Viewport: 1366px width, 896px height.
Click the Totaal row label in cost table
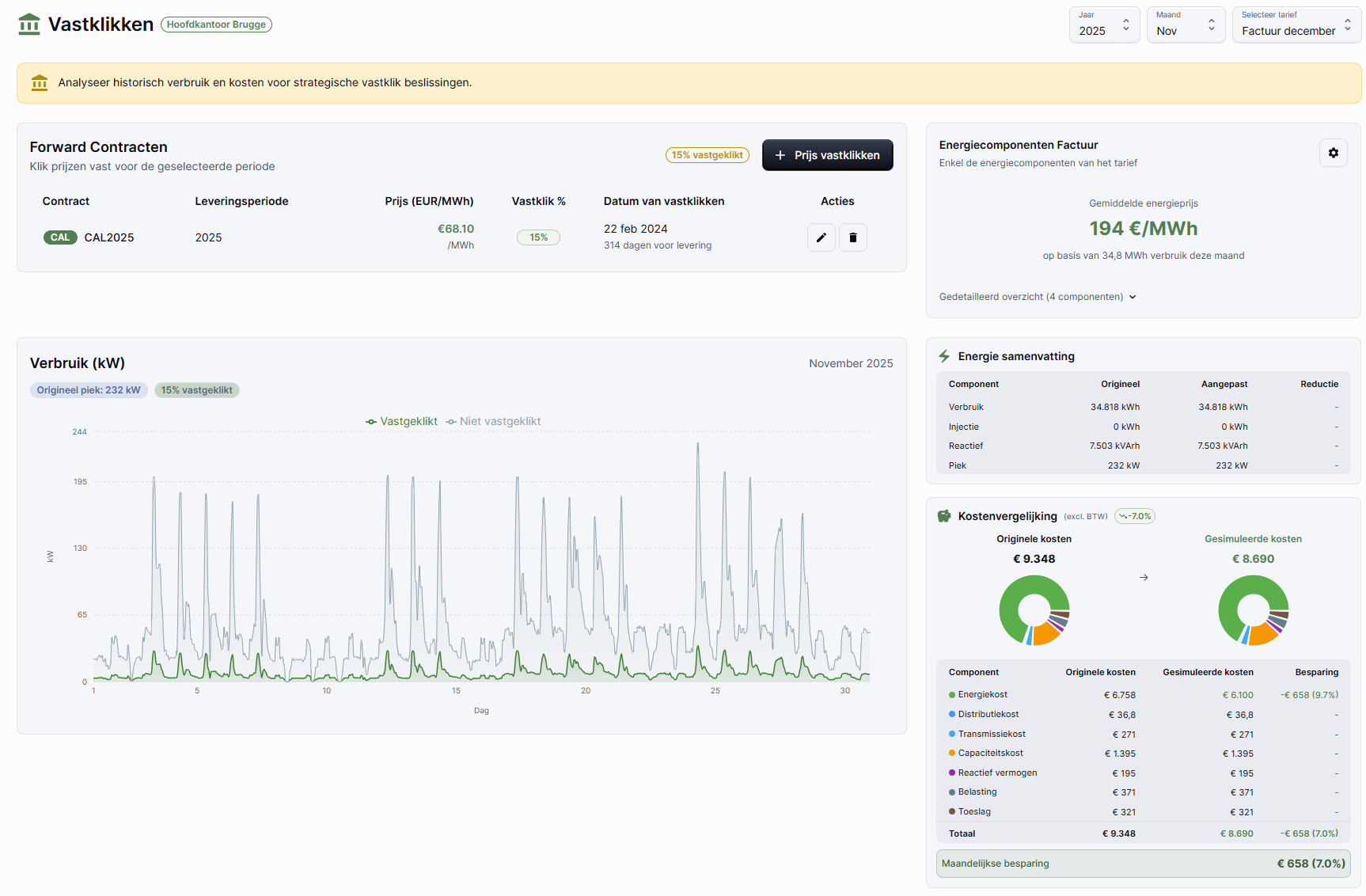(x=962, y=833)
